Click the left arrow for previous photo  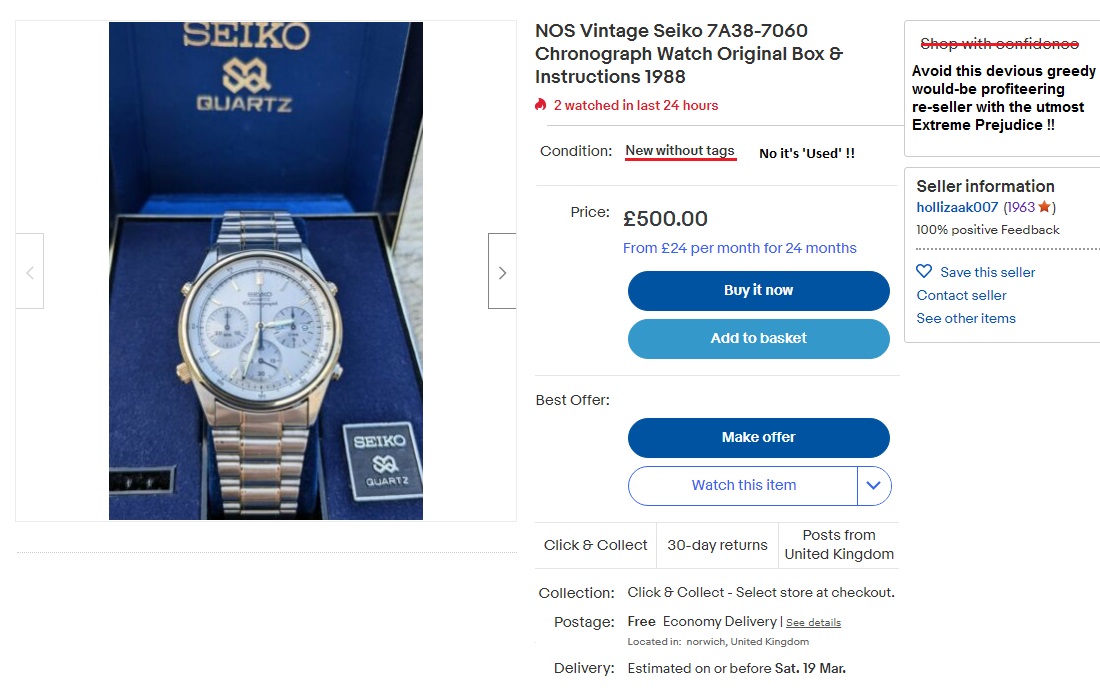[x=30, y=271]
